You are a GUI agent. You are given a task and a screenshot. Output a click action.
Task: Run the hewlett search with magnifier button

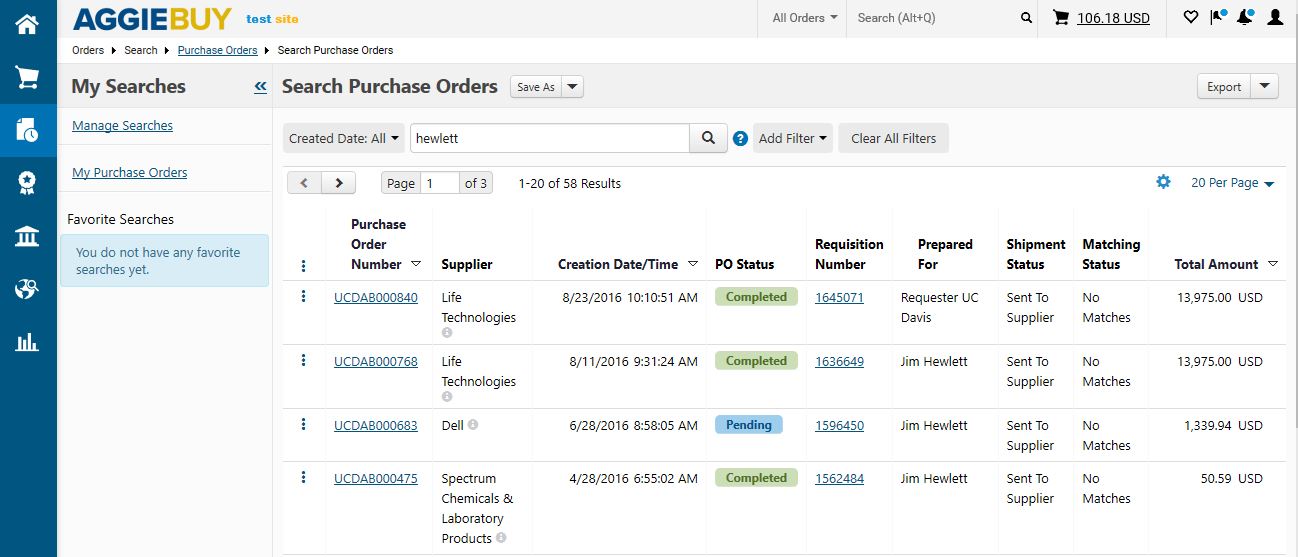tap(708, 138)
